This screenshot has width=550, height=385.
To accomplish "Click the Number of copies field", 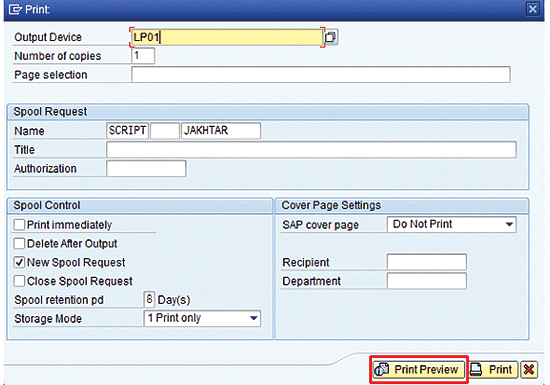I will (x=143, y=56).
